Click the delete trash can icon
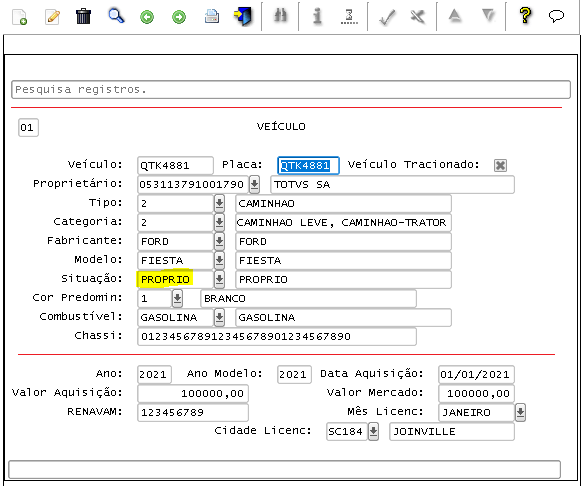Viewport: 583px width, 486px height. (83, 17)
